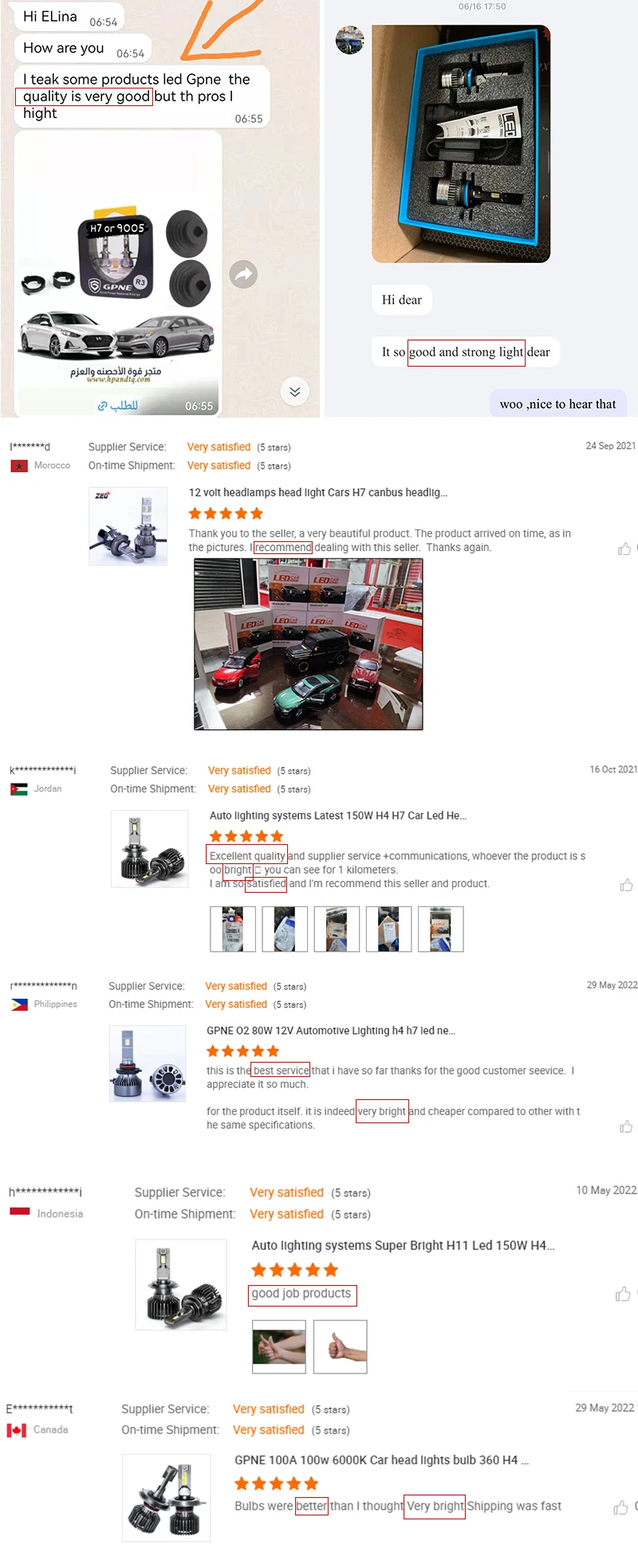Click the chat sender's avatar picture

(x=350, y=39)
